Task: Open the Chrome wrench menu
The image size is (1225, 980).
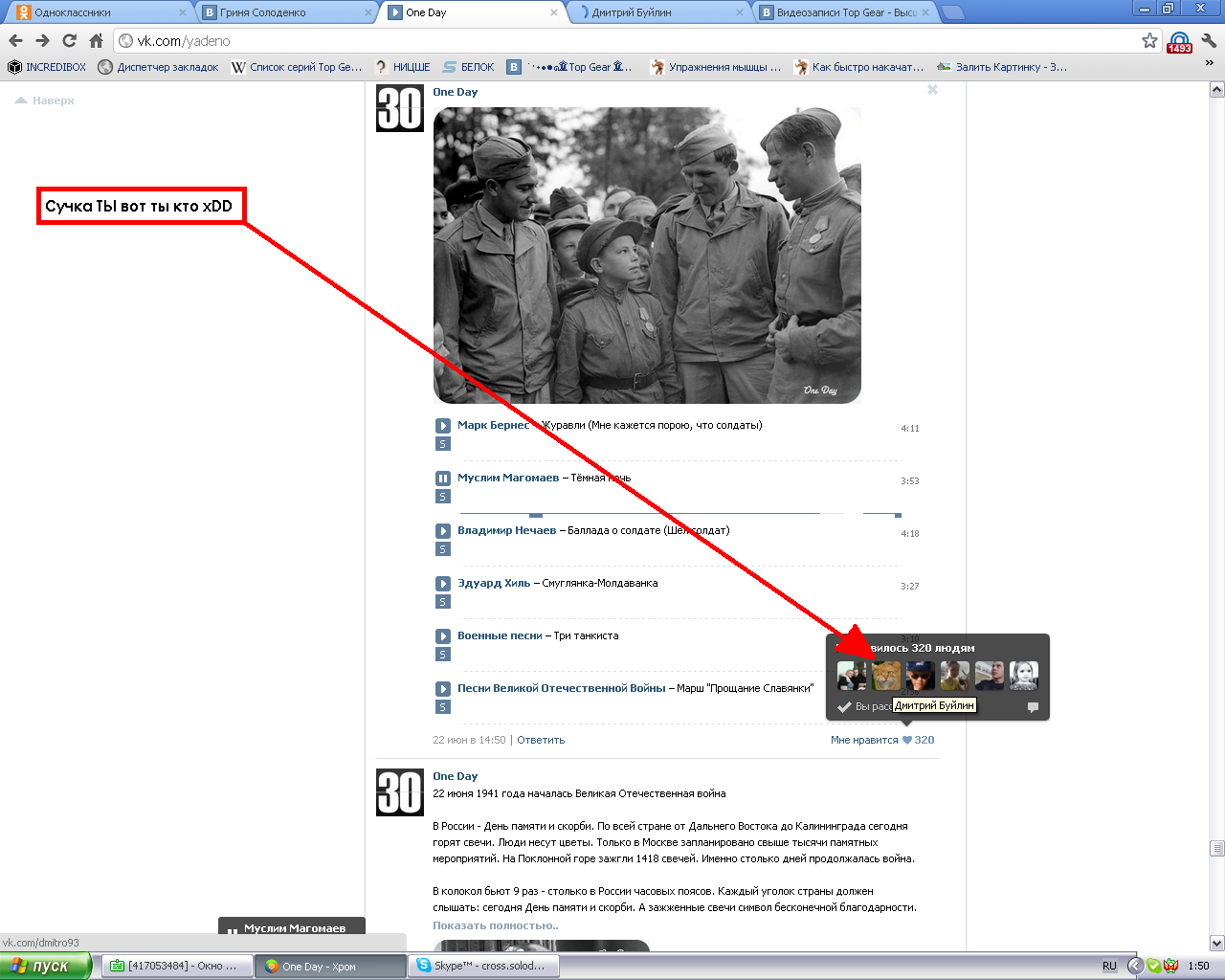Action: tap(1209, 40)
